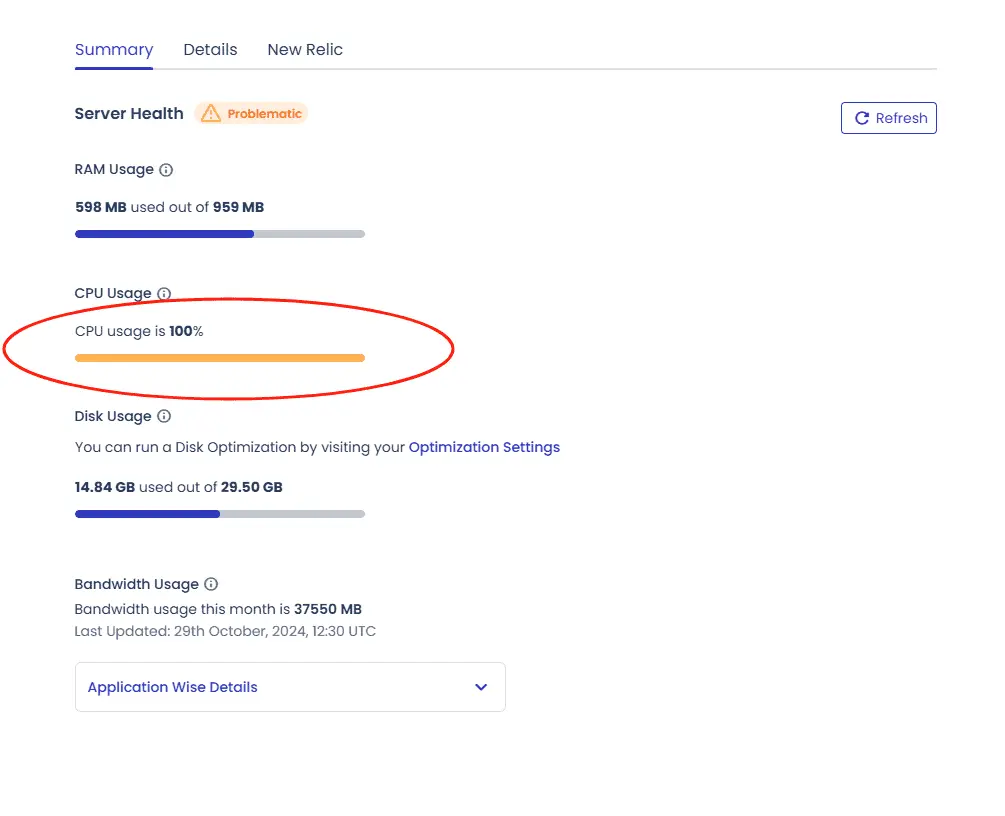Show Disk Usage info tooltip icon
The height and width of the screenshot is (816, 1005).
pyautogui.click(x=164, y=417)
